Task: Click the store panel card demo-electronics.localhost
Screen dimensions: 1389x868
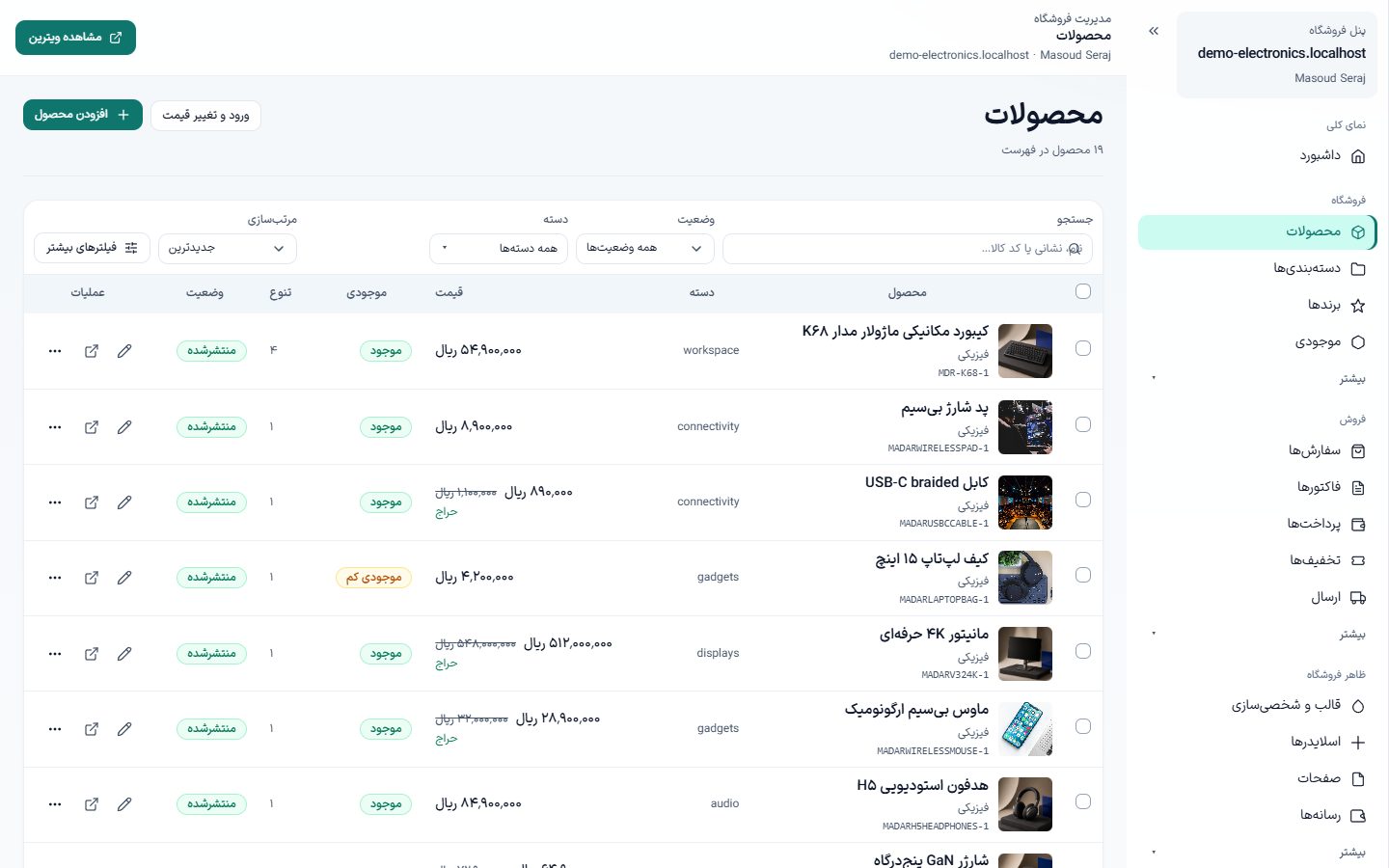Action: tap(1277, 55)
